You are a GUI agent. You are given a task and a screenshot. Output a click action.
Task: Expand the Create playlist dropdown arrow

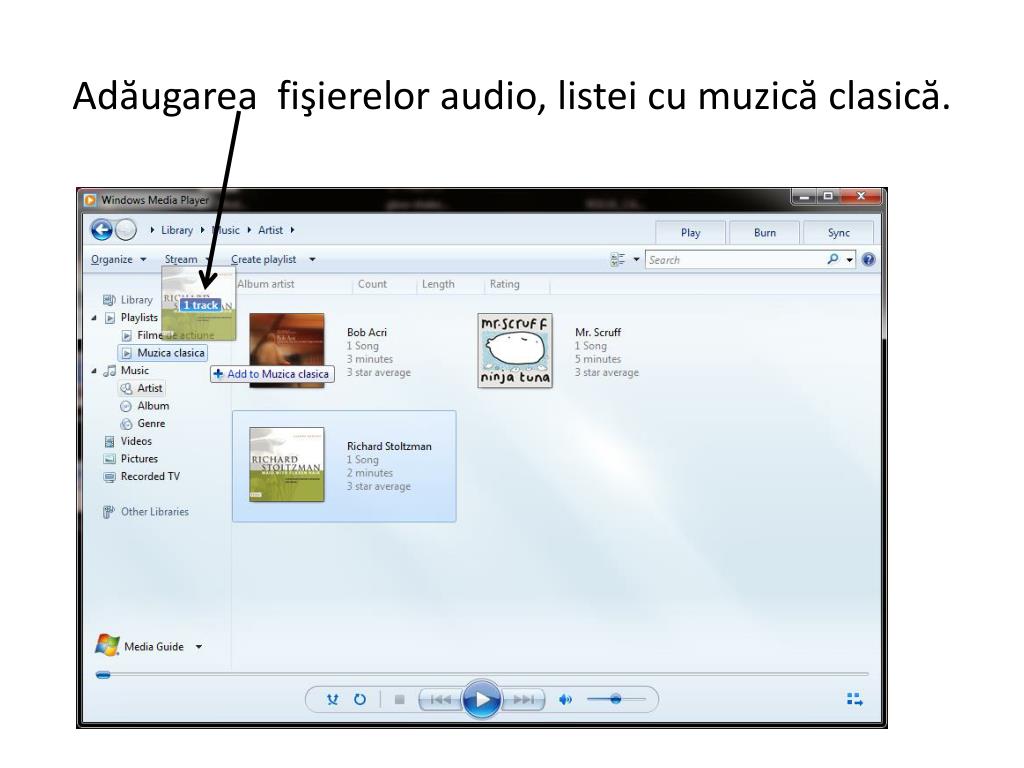tap(312, 259)
